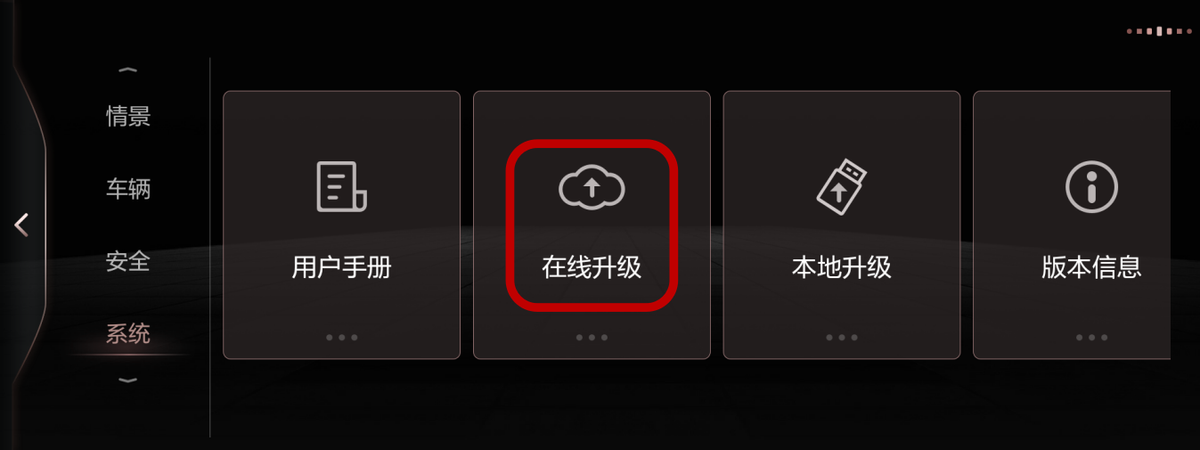The width and height of the screenshot is (1200, 450).
Task: Go back using the left edge arrow
Action: [21, 225]
